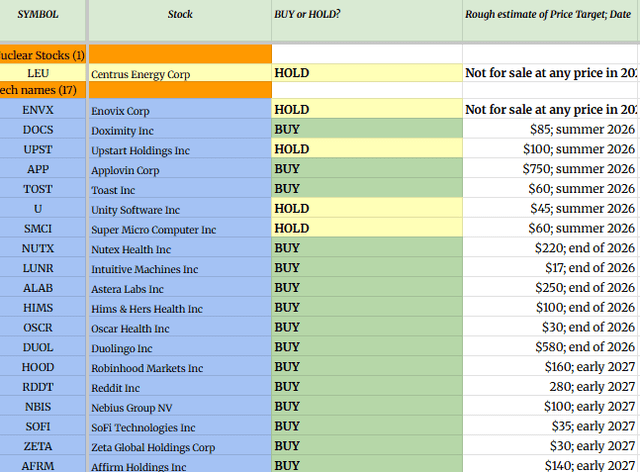Click the OSCR symbol cell

click(42, 327)
